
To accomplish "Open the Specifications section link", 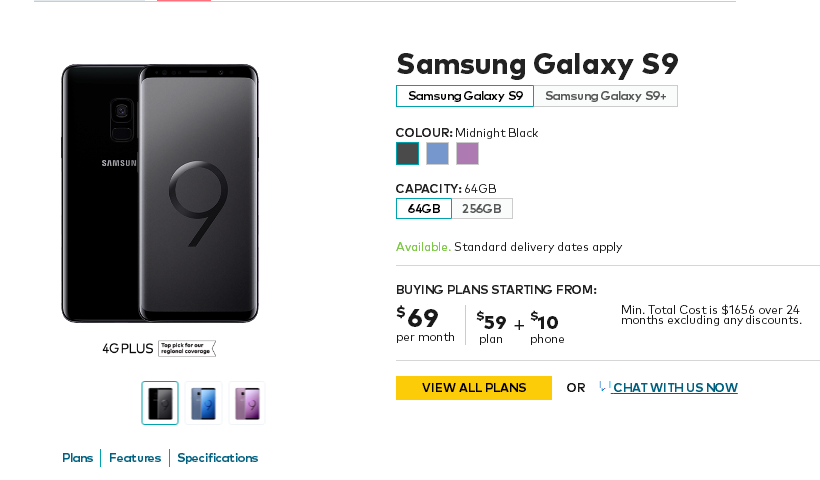I will tap(218, 458).
